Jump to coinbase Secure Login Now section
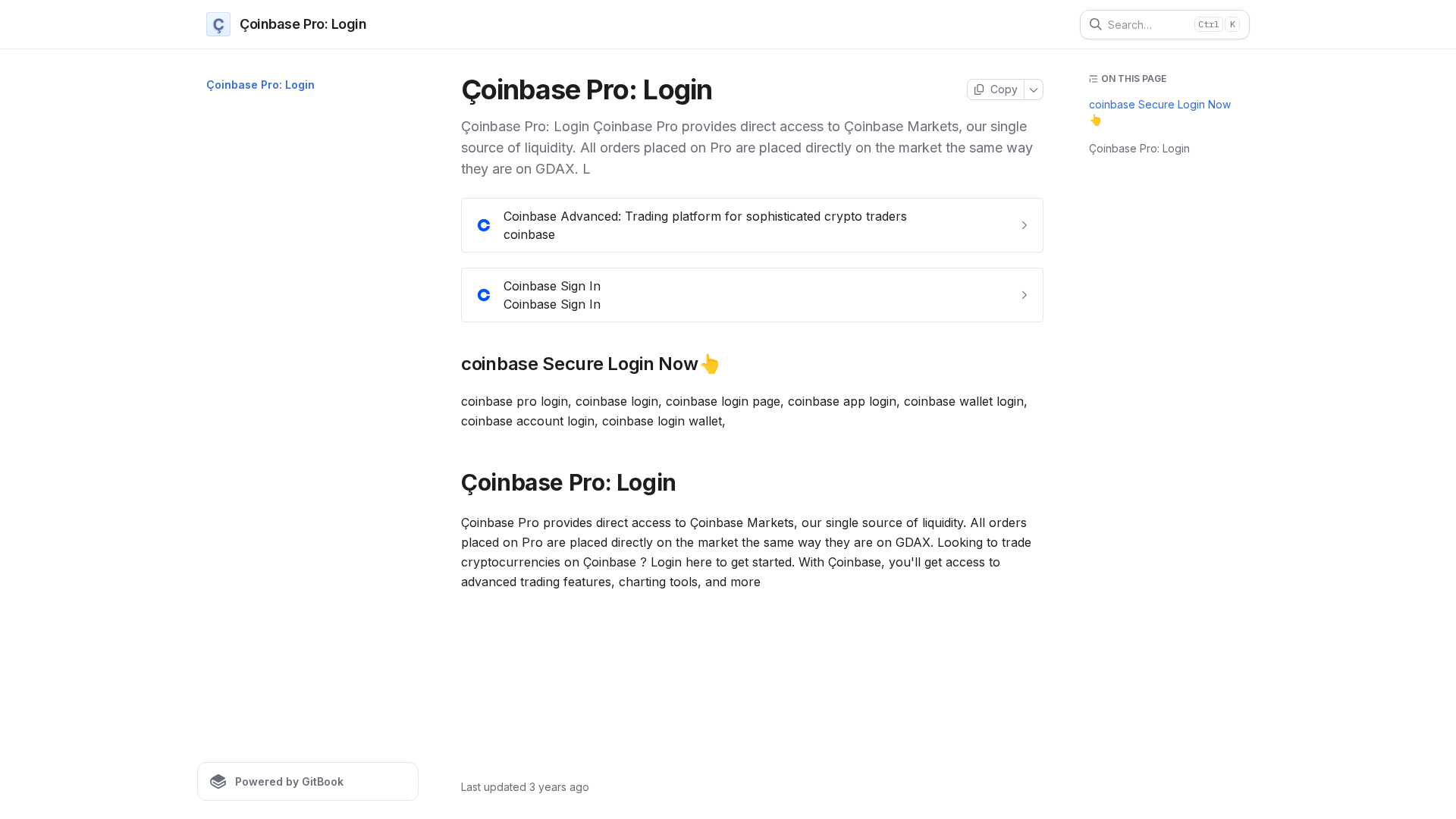This screenshot has width=1456, height=819. coord(1159,112)
